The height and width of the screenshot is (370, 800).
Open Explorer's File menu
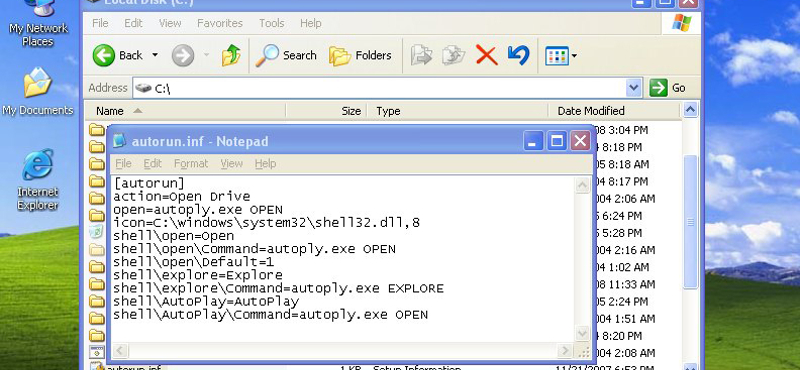point(100,23)
